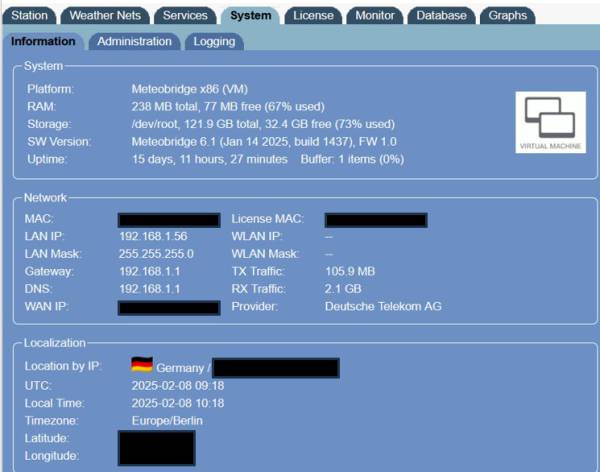The height and width of the screenshot is (472, 600).
Task: Go to the License tab
Action: pyautogui.click(x=313, y=15)
